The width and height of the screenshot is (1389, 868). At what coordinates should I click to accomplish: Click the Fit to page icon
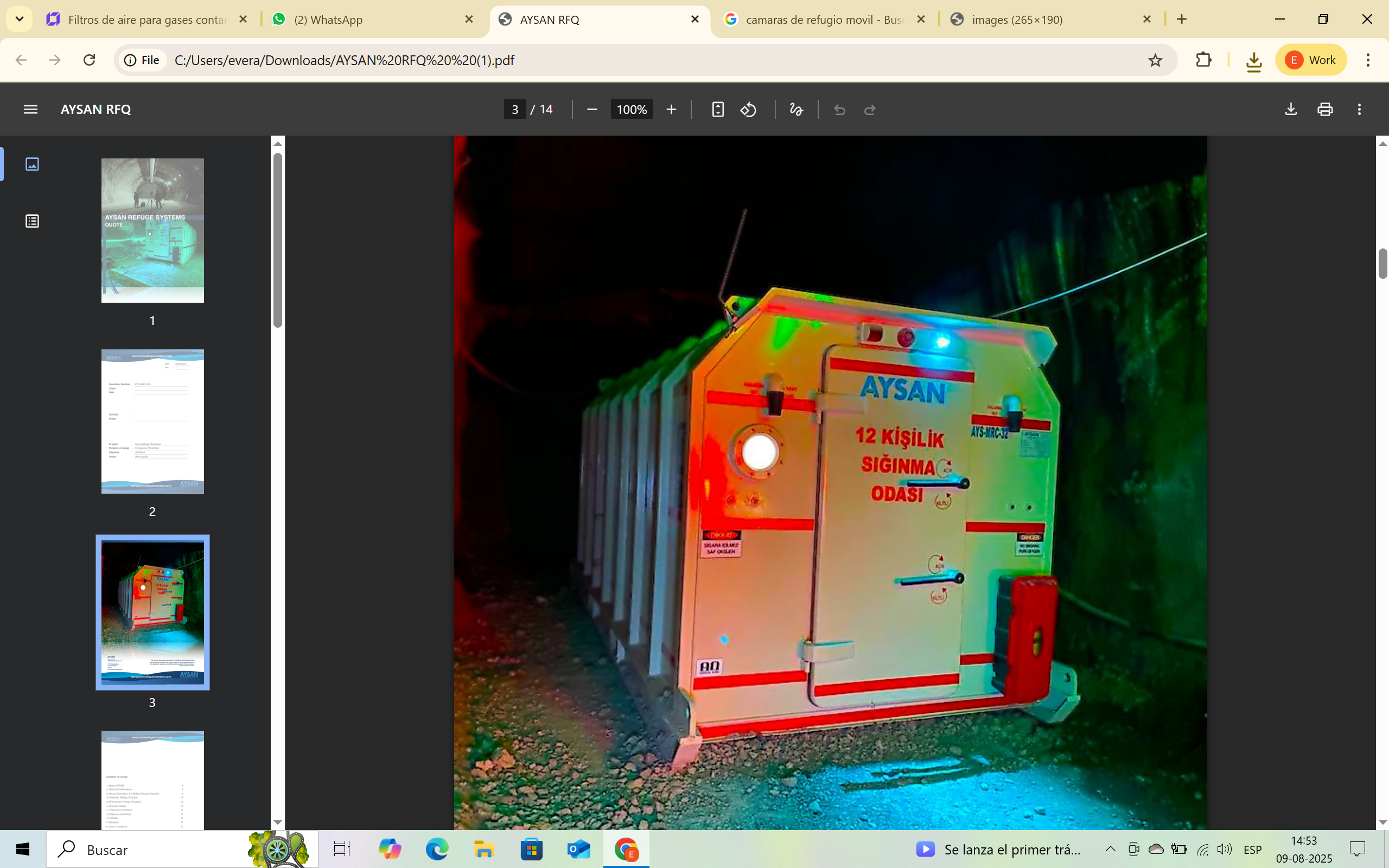coord(717,109)
